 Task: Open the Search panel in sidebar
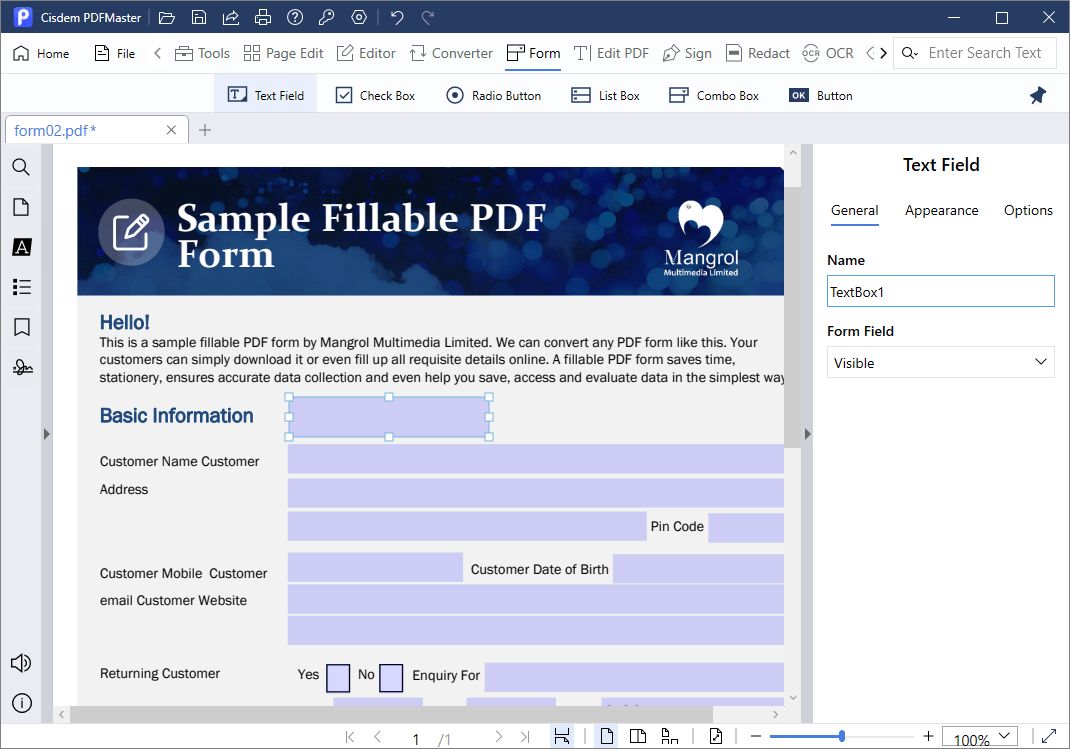(21, 167)
